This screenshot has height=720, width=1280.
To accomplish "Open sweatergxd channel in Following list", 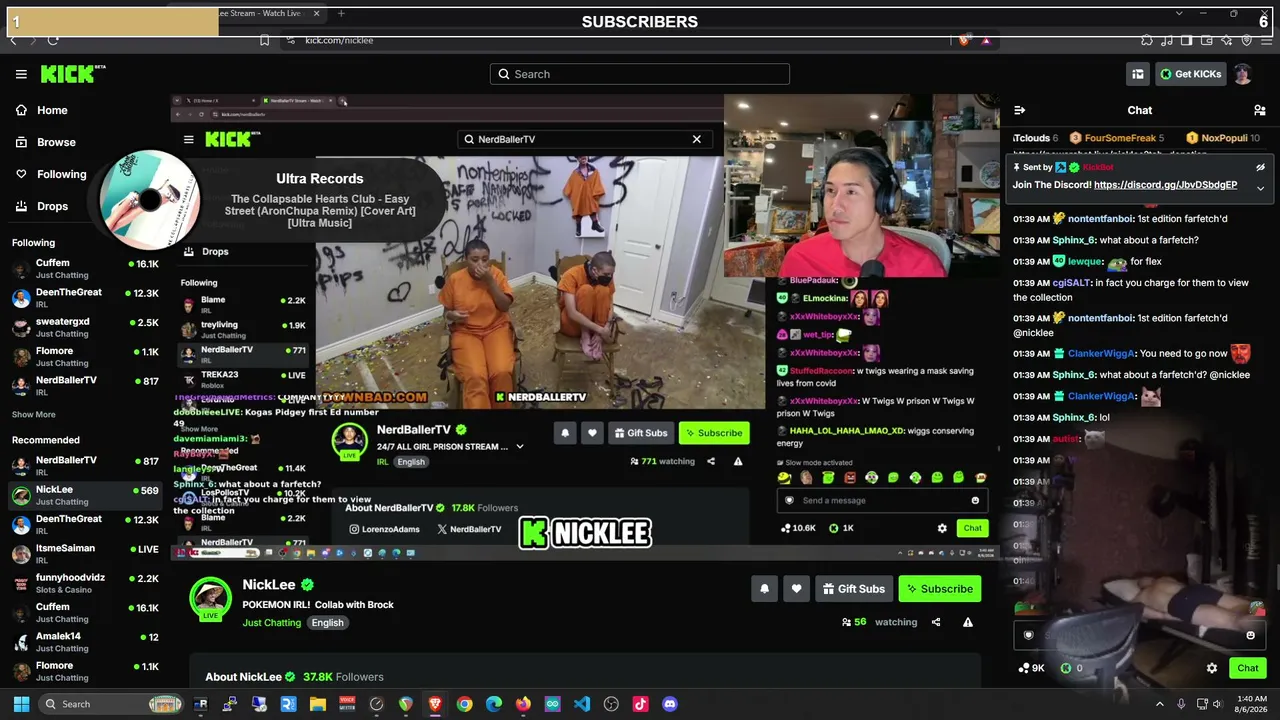I will (85, 327).
